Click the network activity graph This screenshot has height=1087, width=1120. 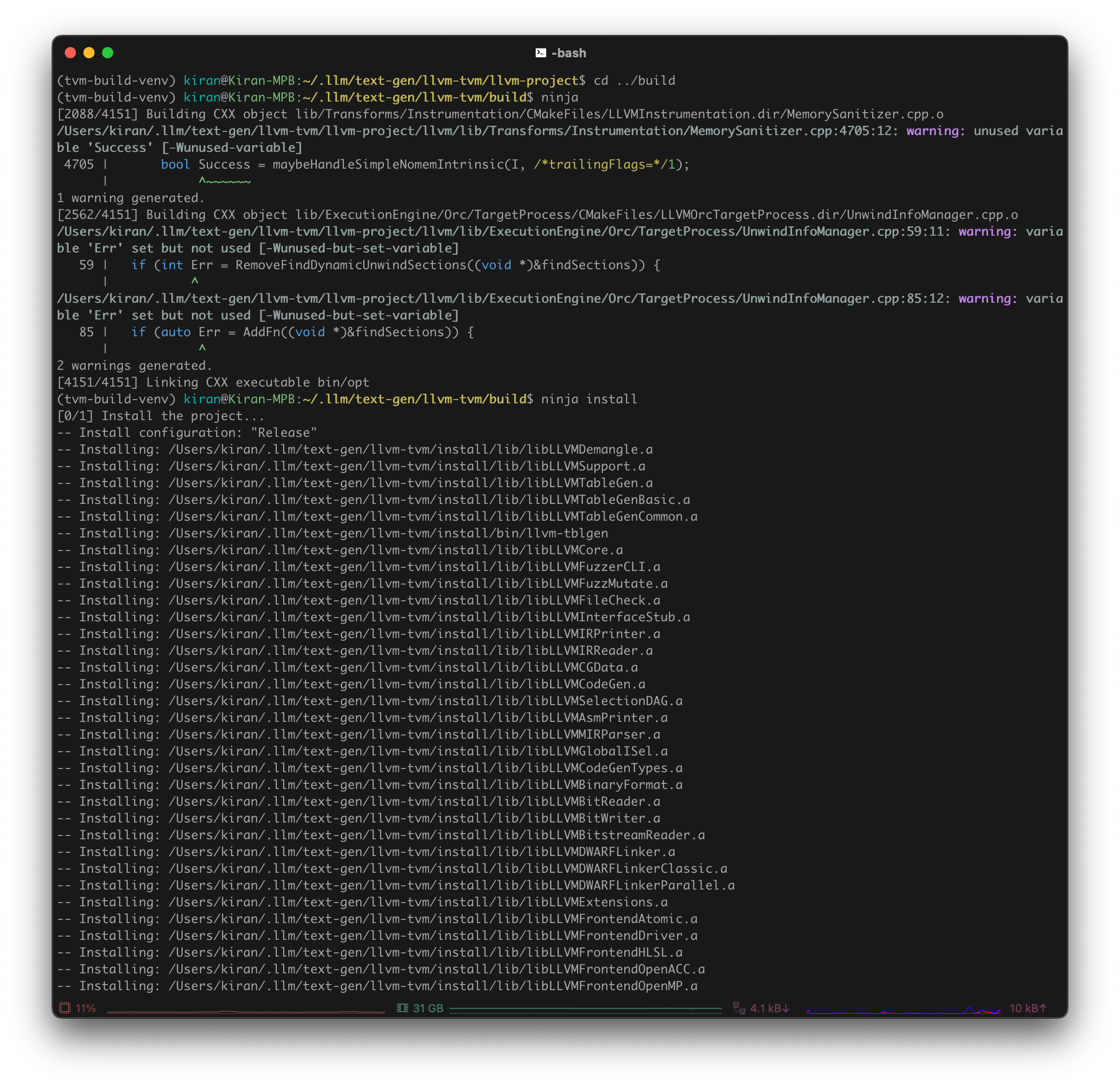(903, 1010)
